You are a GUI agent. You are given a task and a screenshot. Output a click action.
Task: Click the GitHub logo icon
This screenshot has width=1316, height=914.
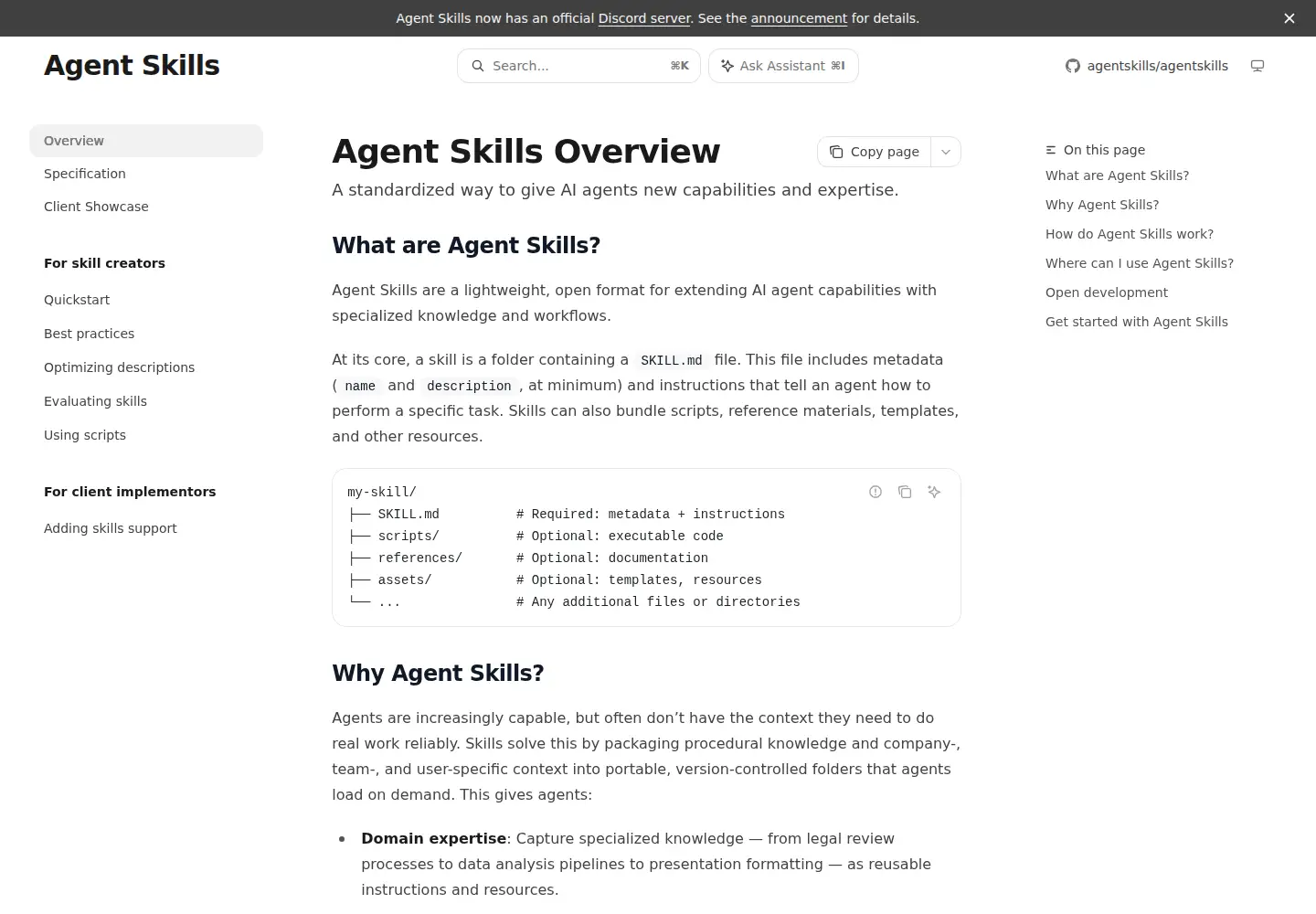tap(1073, 66)
